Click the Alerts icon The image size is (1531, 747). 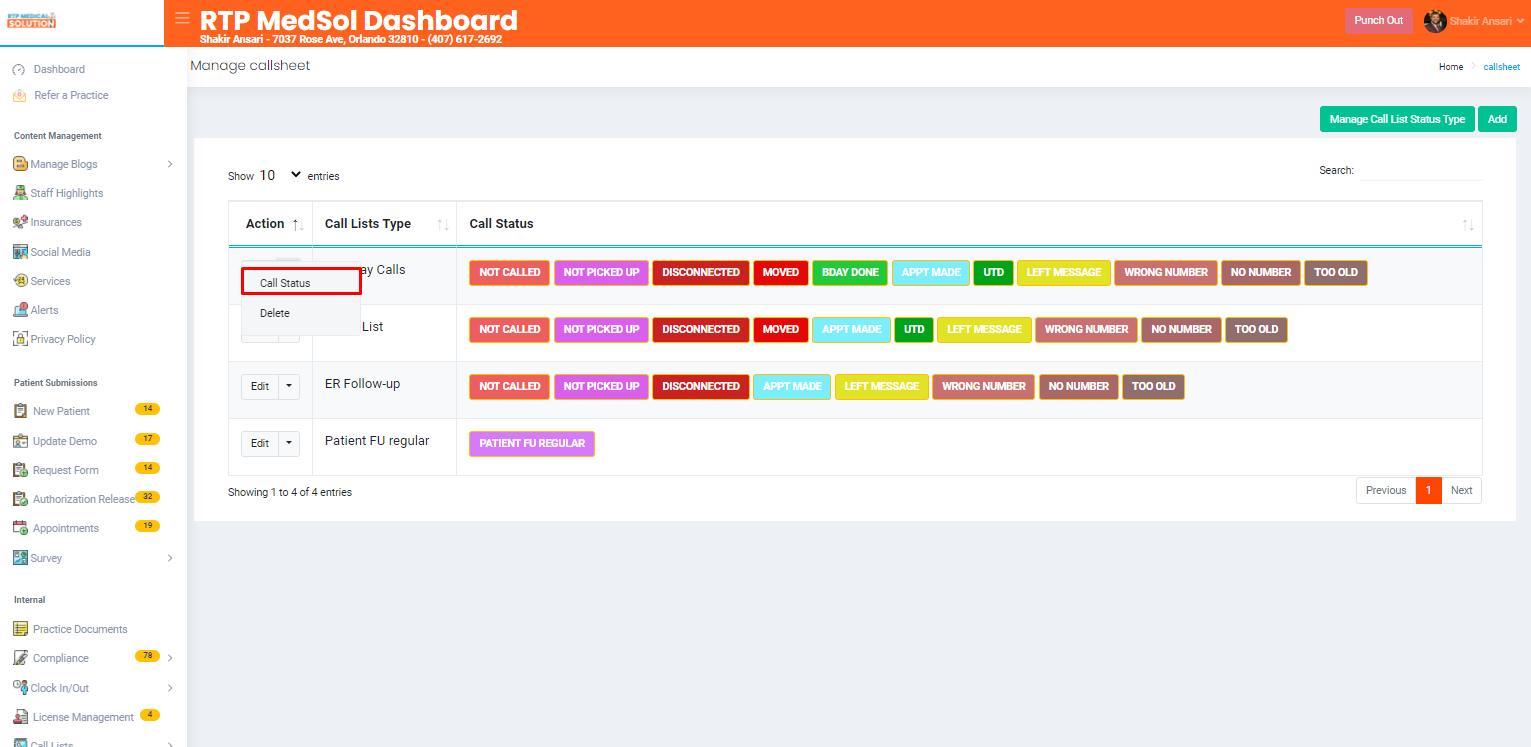20,310
